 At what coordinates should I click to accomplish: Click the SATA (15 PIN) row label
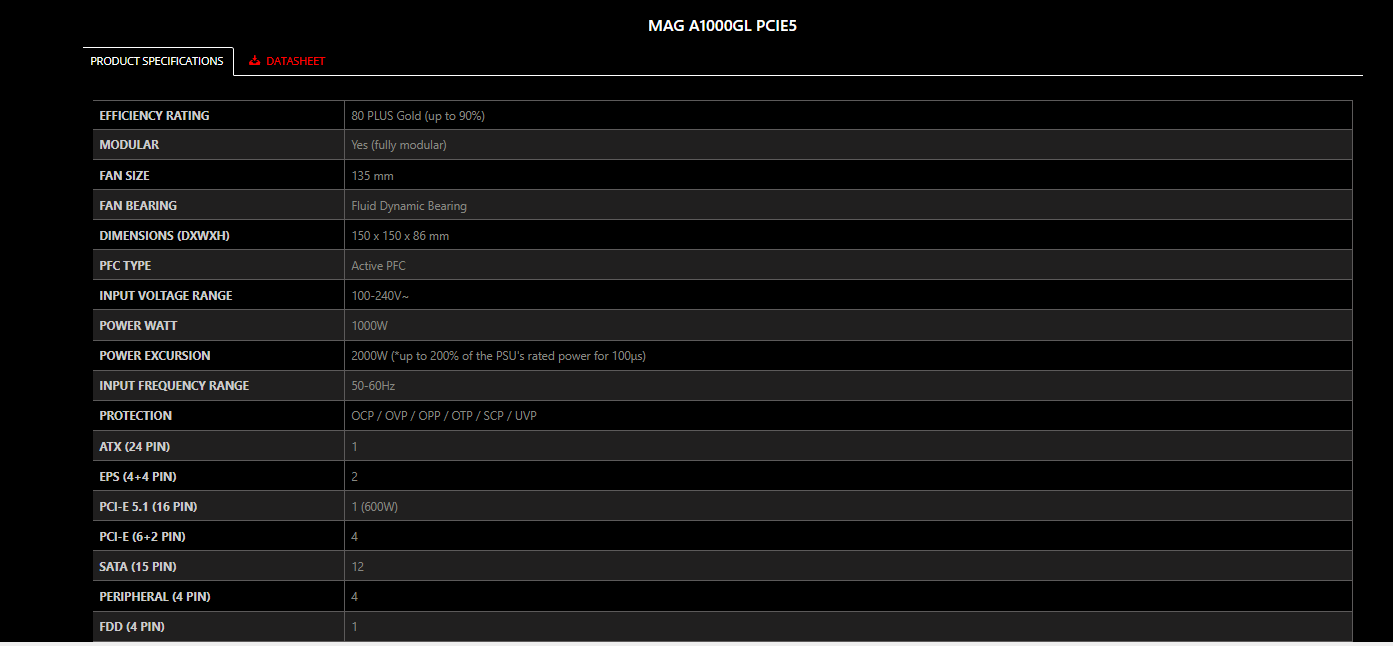pyautogui.click(x=138, y=567)
